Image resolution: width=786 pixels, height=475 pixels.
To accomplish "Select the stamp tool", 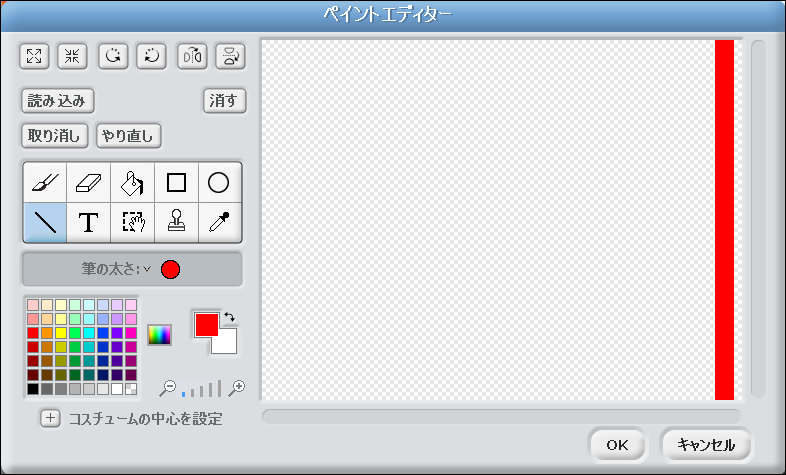I will pyautogui.click(x=176, y=222).
